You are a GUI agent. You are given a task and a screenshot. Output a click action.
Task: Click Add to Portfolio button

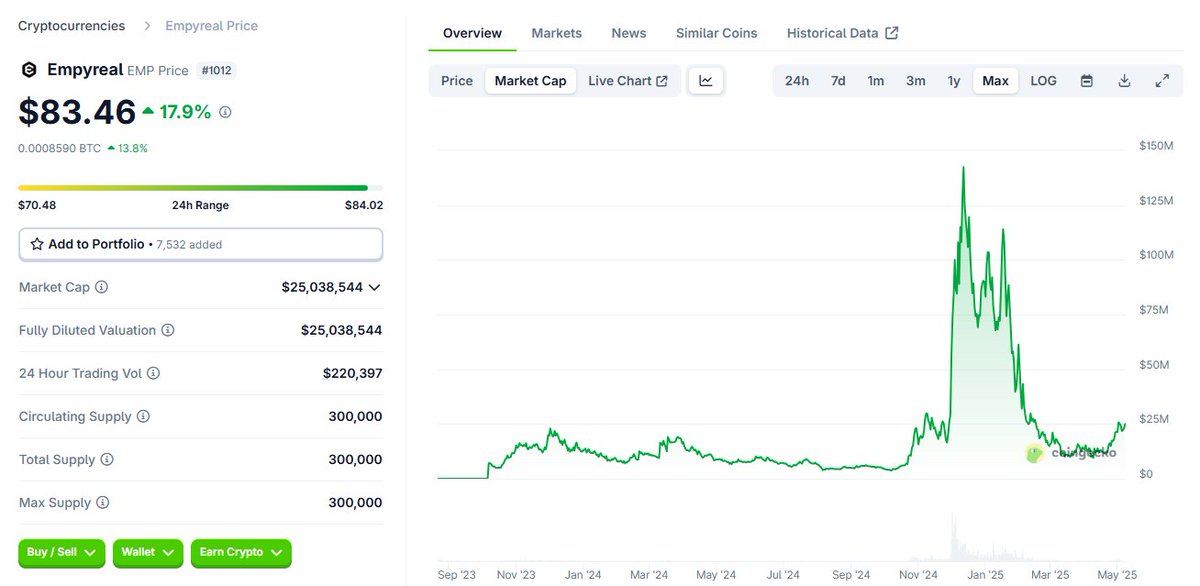point(201,244)
